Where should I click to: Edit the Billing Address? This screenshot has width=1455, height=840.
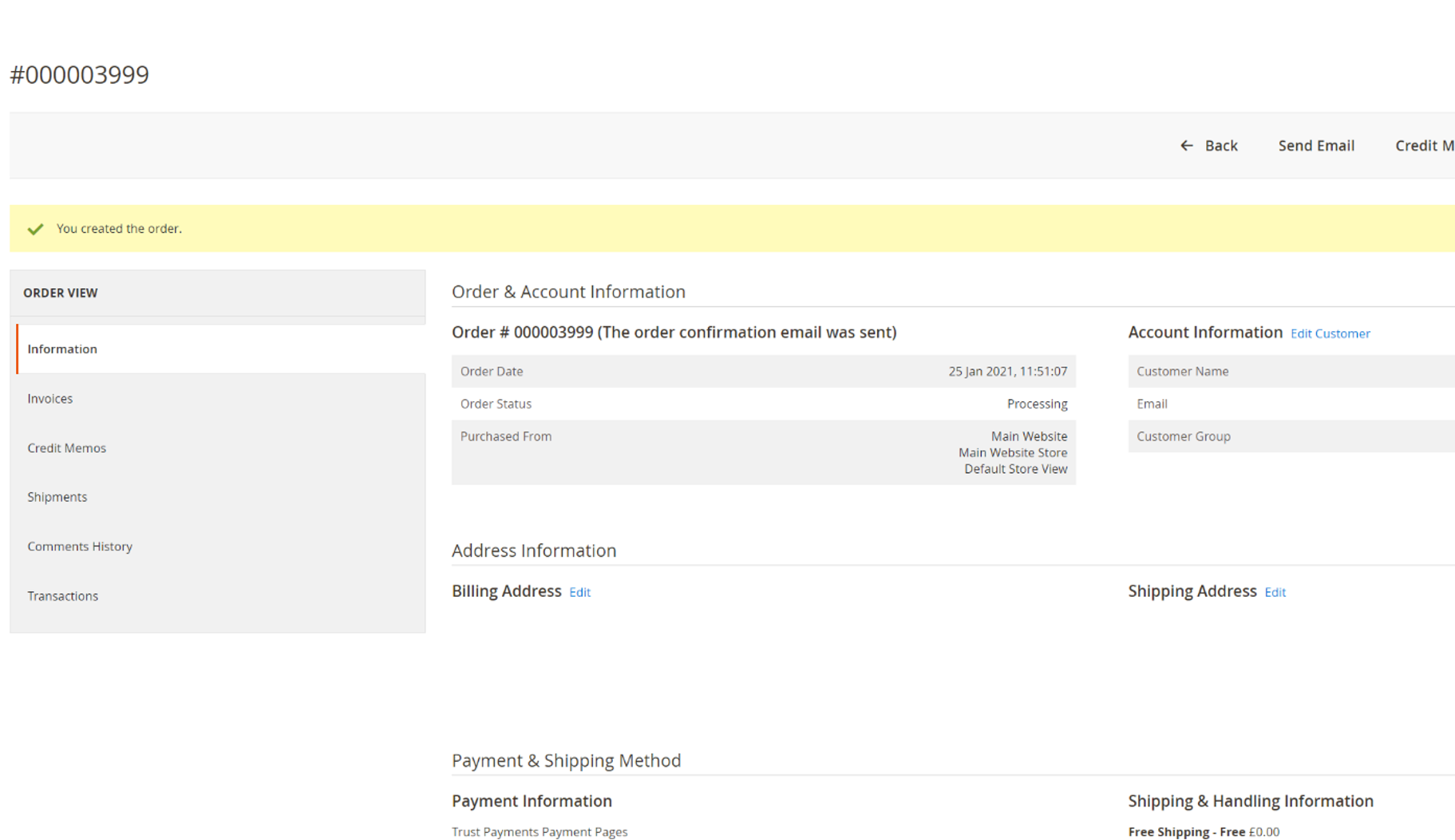click(579, 592)
